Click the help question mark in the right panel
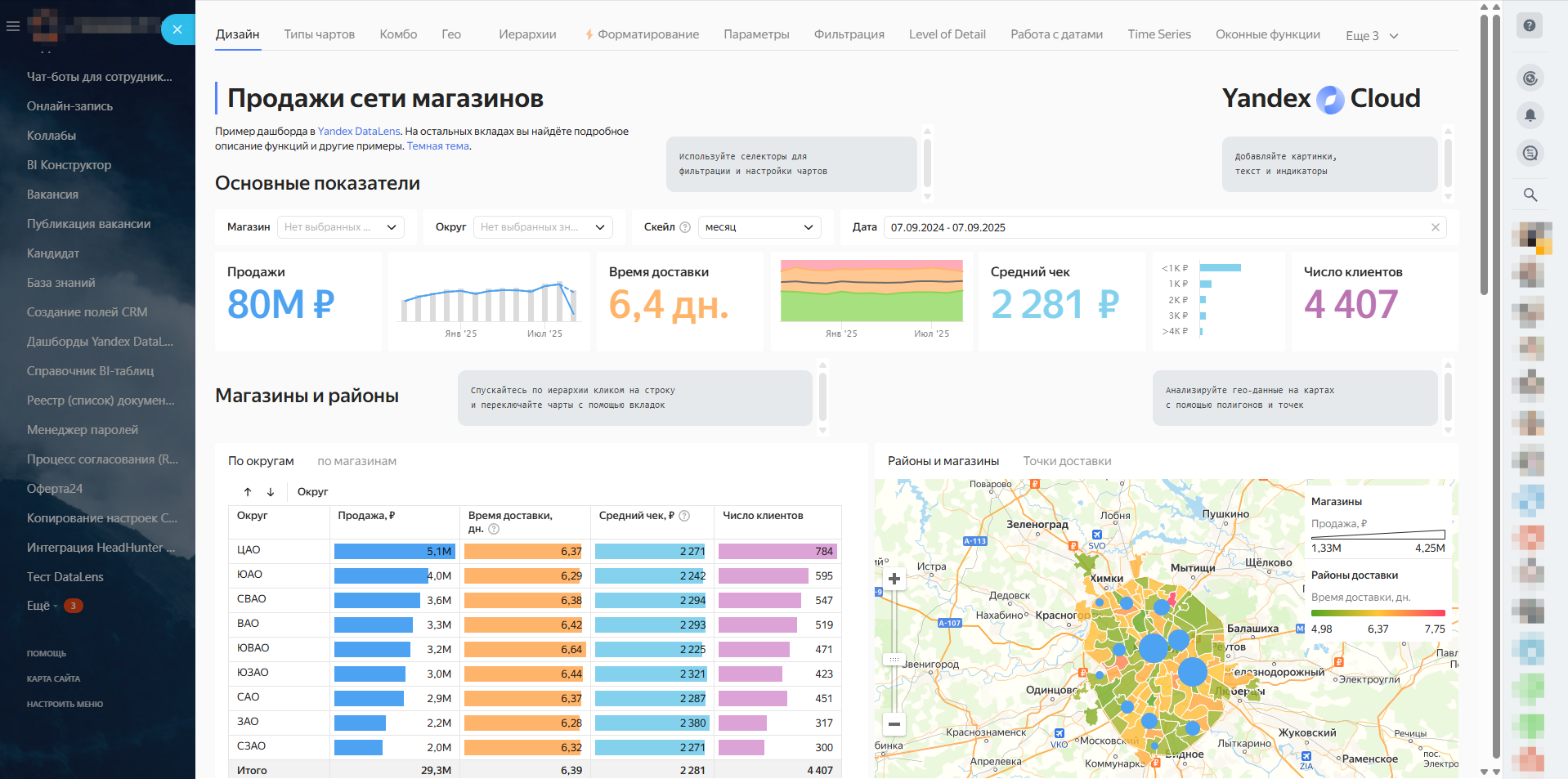Image resolution: width=1568 pixels, height=779 pixels. pyautogui.click(x=1530, y=25)
